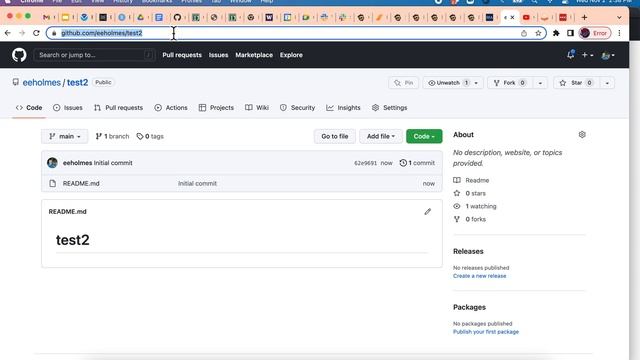
Task: Open Chrome three-dot menu
Action: pos(619,33)
